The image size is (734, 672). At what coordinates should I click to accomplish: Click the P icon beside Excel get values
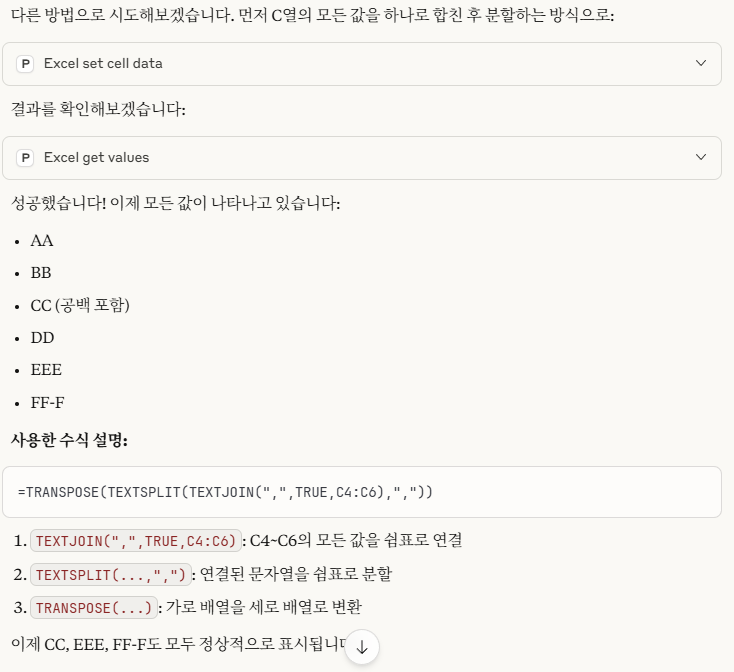pos(25,158)
